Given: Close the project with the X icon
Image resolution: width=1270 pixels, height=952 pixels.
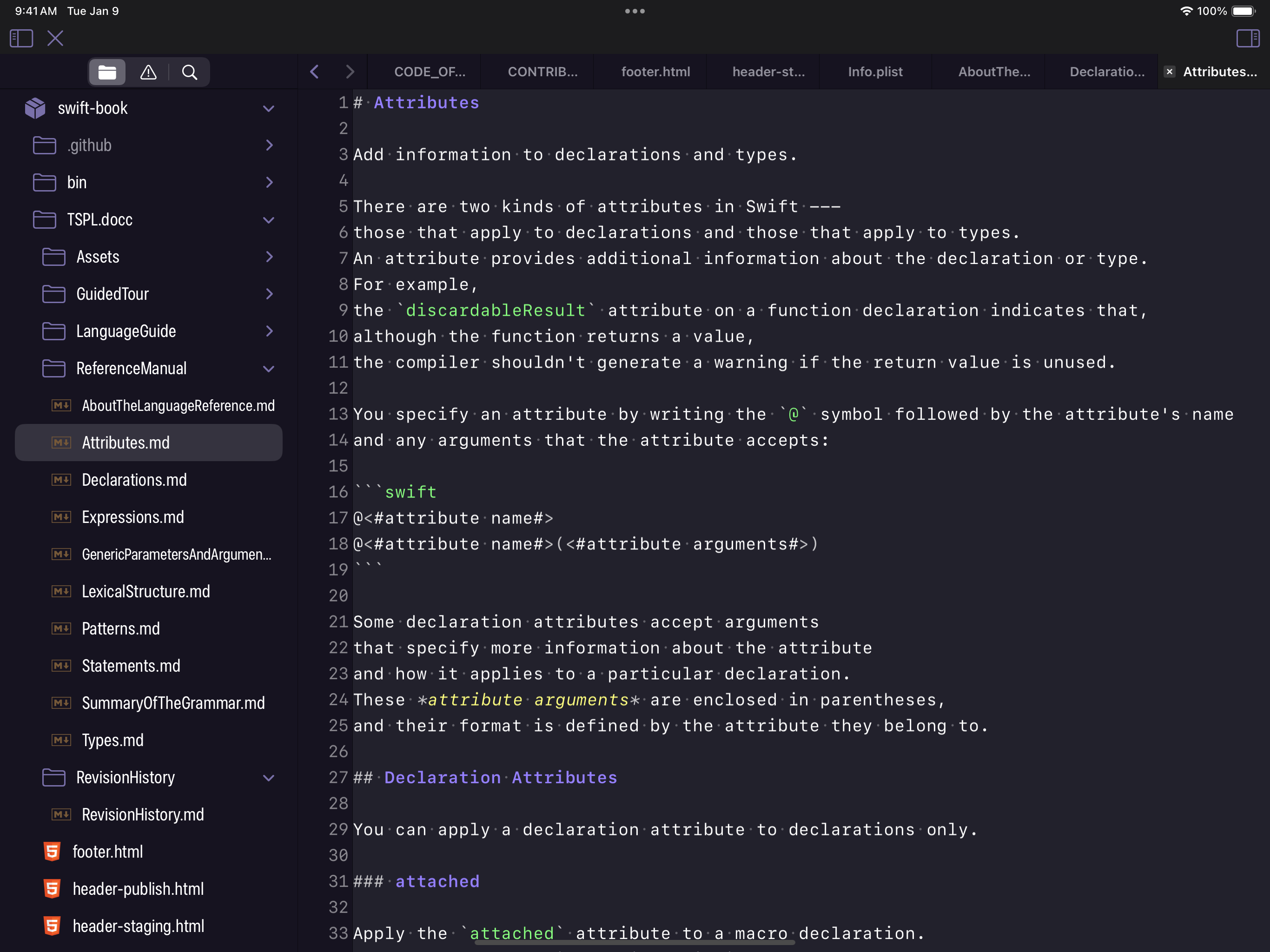Looking at the screenshot, I should (x=55, y=39).
